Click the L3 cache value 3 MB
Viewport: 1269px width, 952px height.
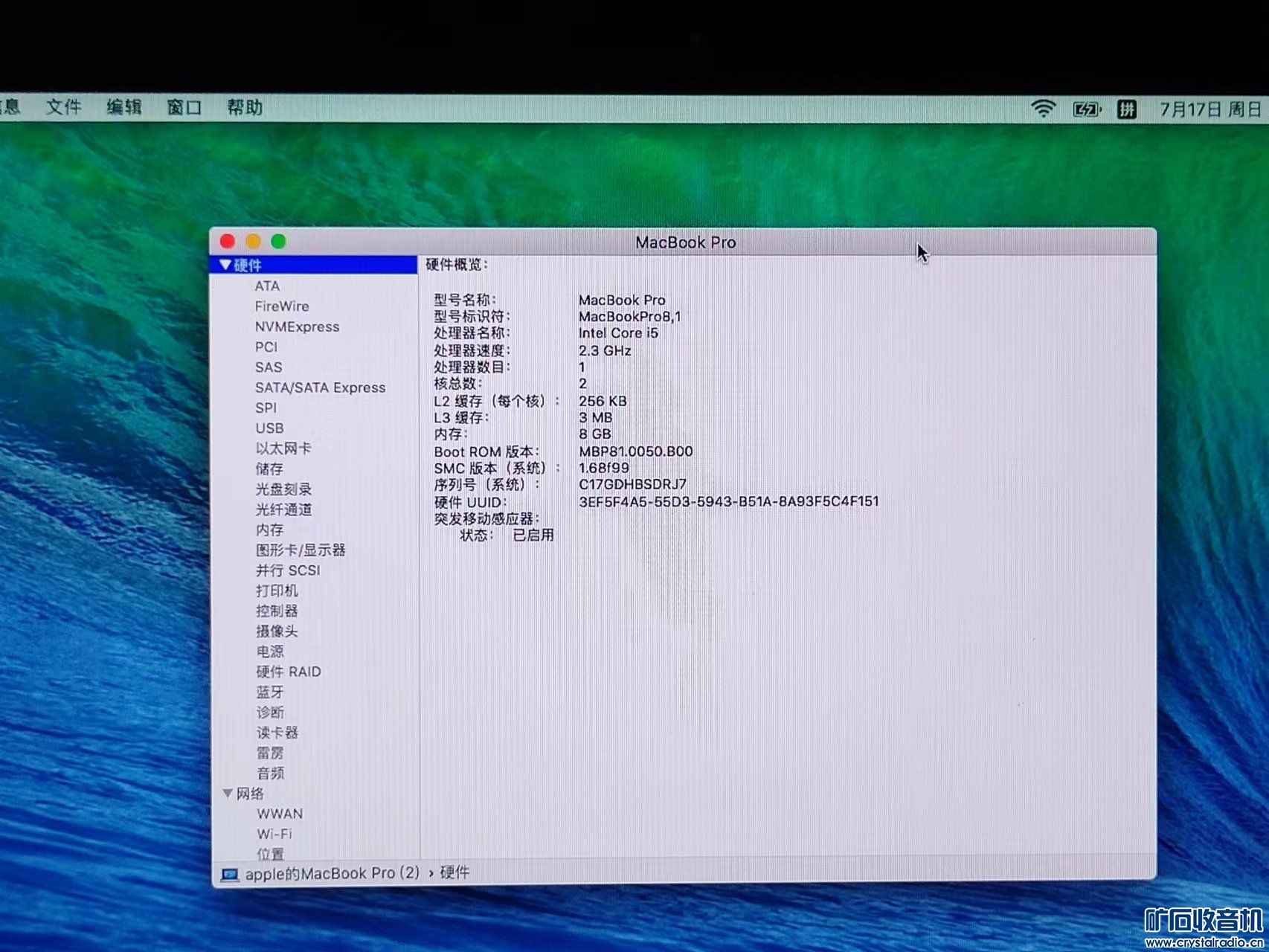595,417
